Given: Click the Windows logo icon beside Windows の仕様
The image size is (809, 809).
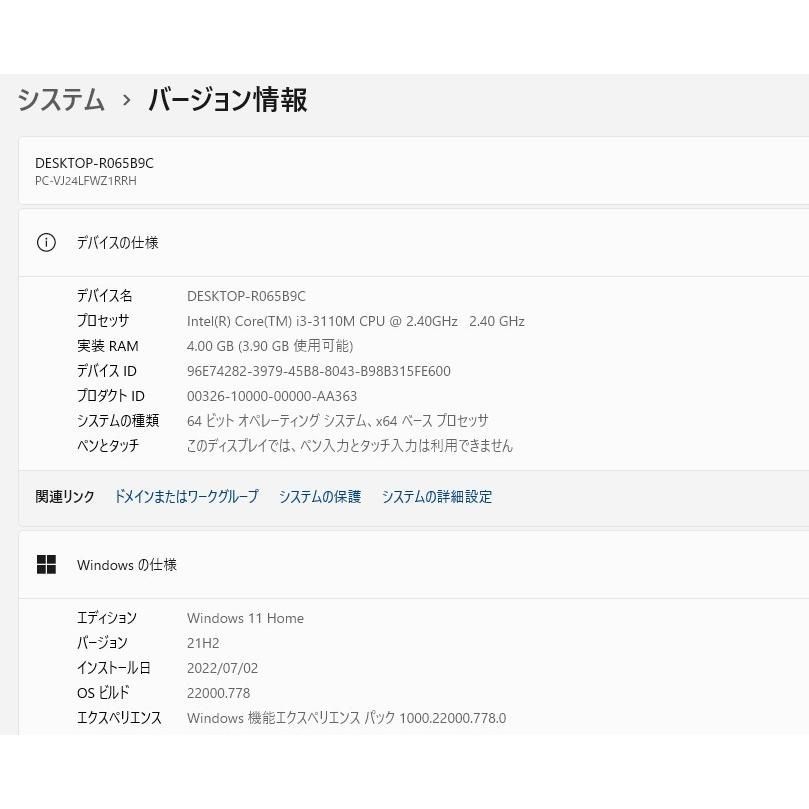Looking at the screenshot, I should click(46, 564).
